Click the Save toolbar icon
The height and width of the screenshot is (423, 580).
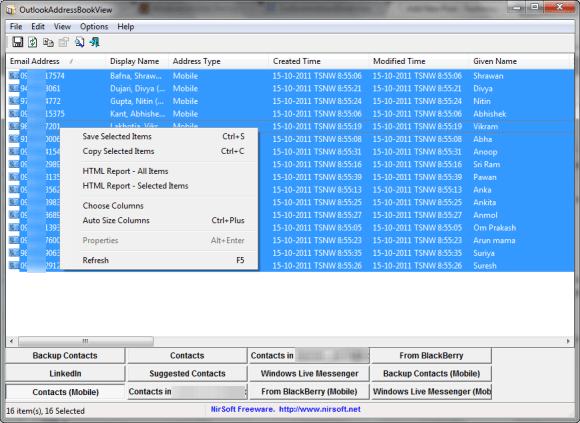[17, 42]
